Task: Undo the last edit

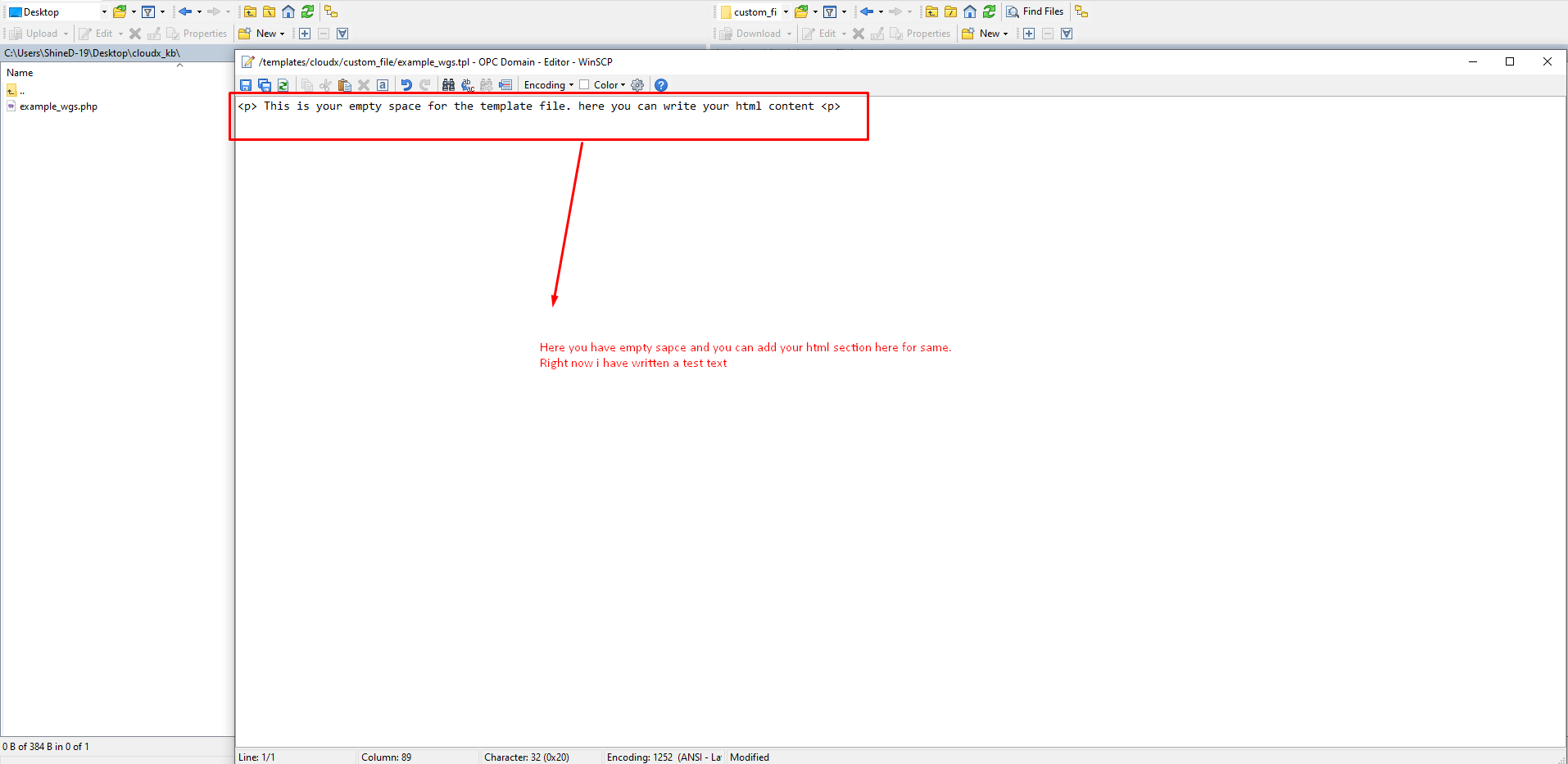Action: (x=406, y=85)
